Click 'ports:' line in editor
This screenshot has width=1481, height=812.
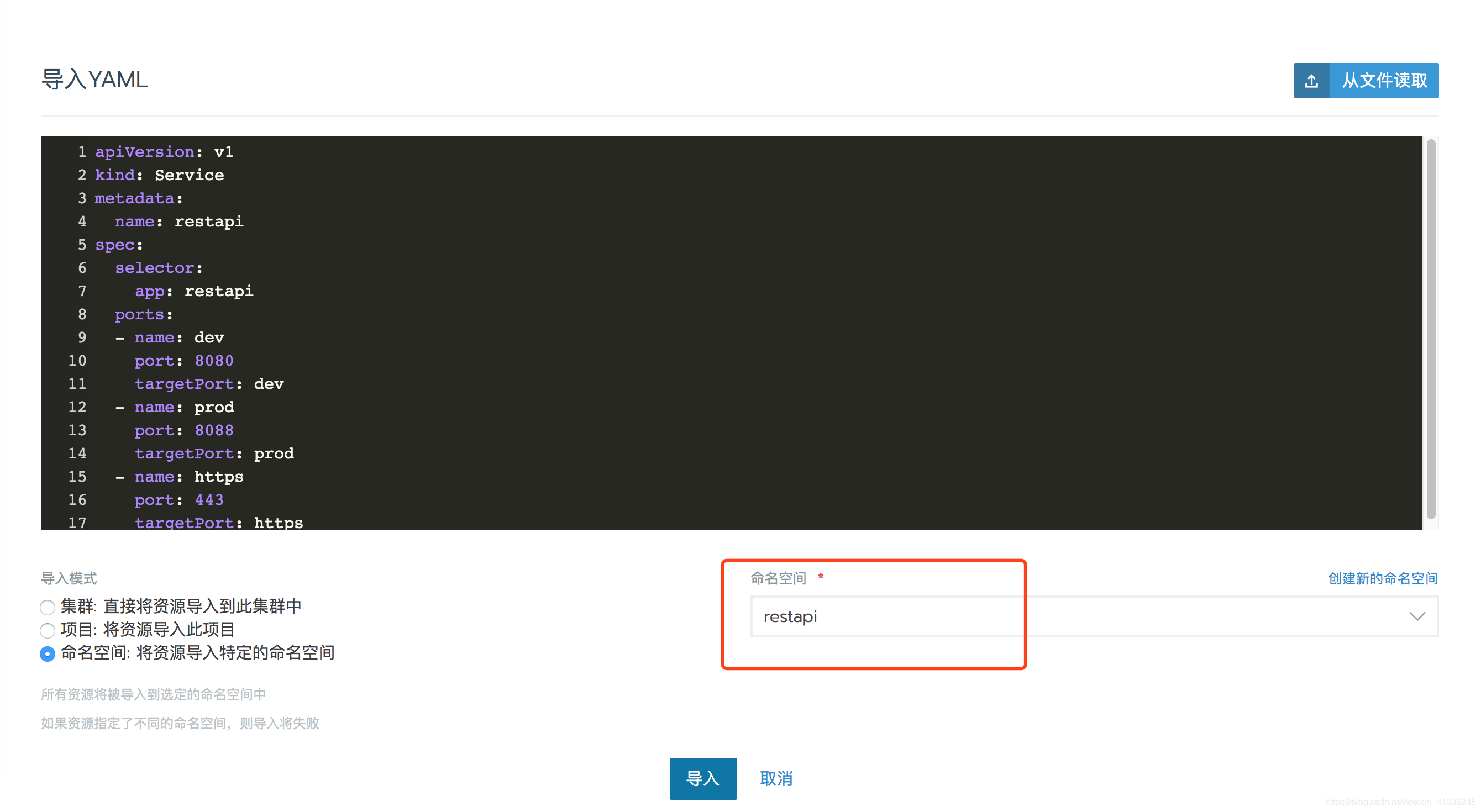pyautogui.click(x=144, y=314)
